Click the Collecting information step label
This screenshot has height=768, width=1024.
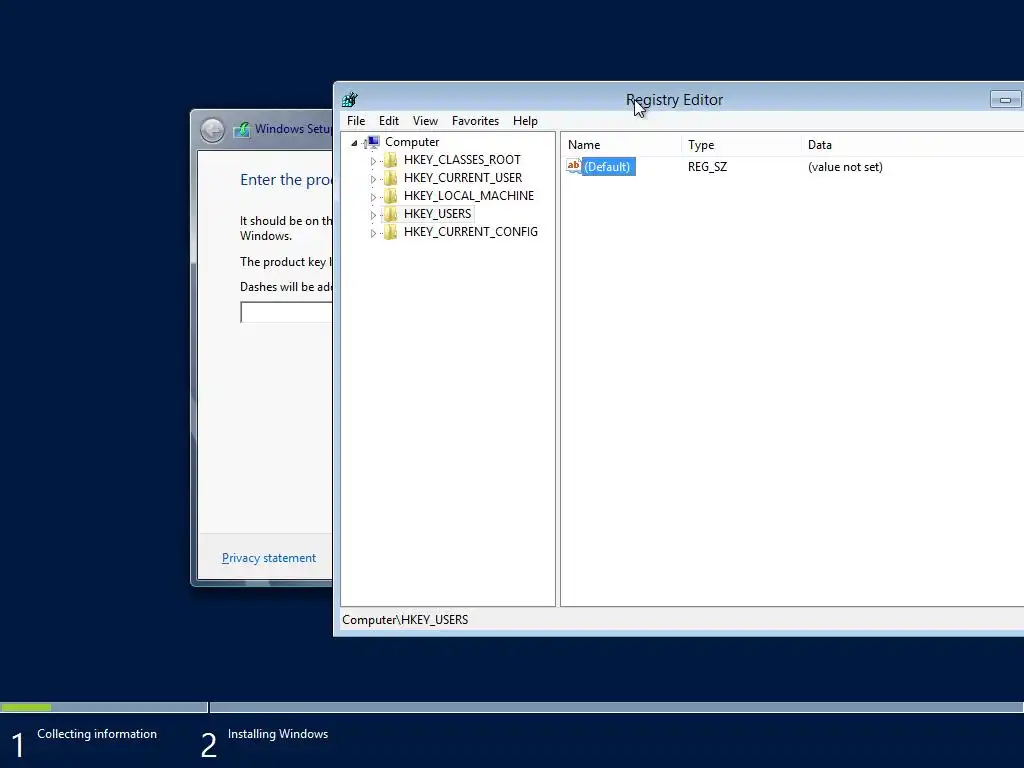point(97,734)
